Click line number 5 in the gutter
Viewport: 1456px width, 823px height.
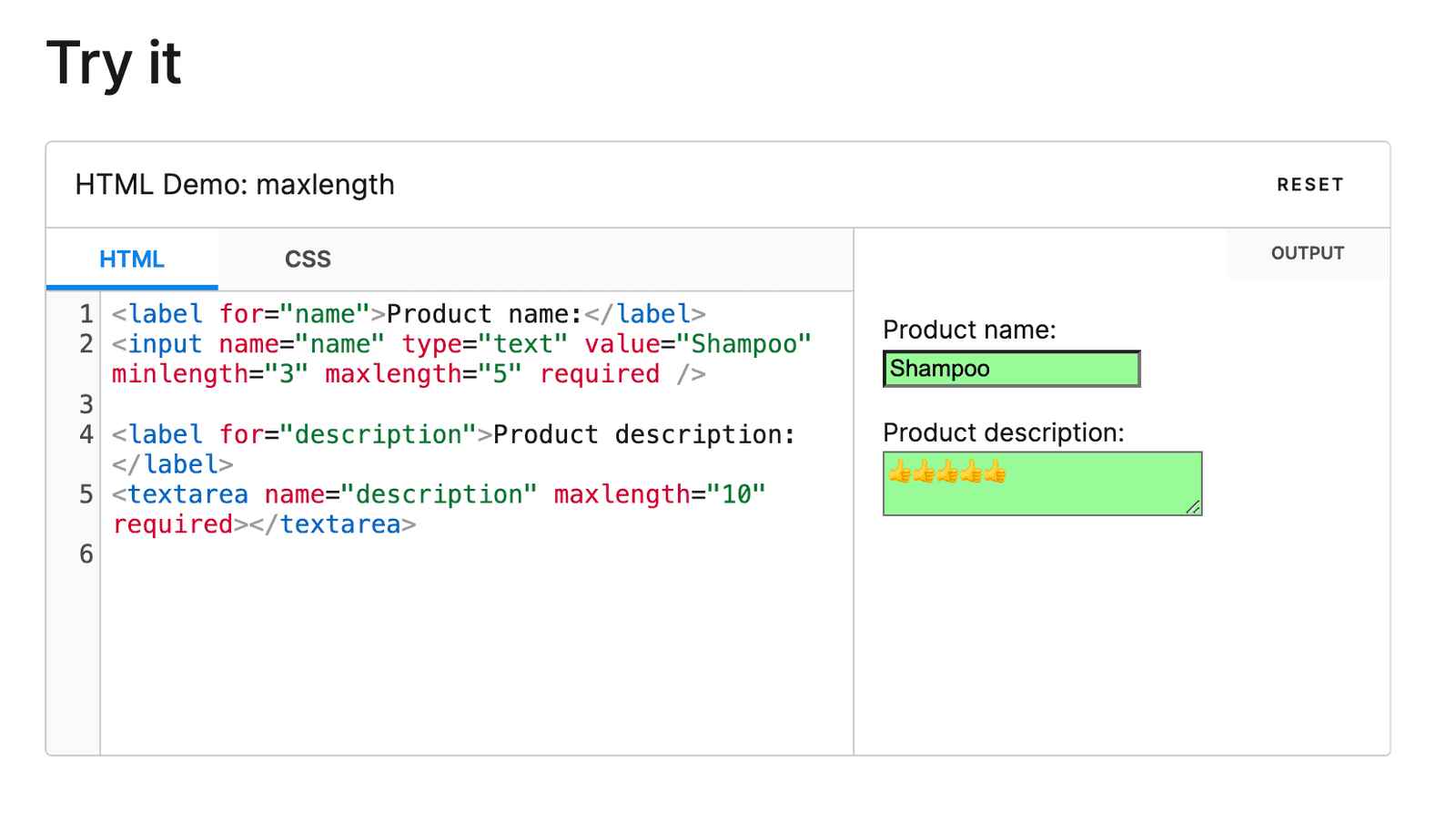86,494
